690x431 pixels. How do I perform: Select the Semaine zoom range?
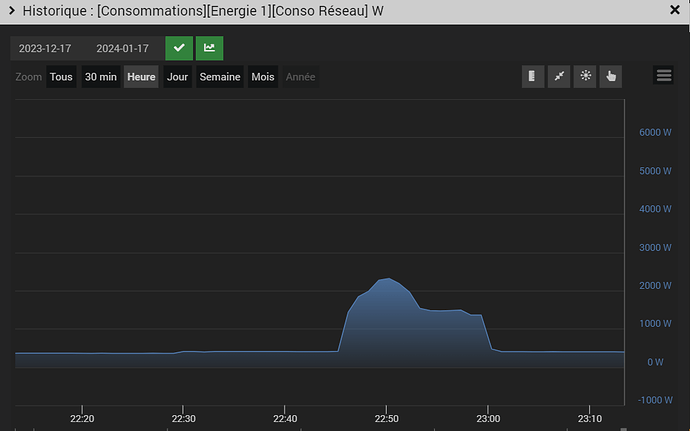click(x=220, y=77)
